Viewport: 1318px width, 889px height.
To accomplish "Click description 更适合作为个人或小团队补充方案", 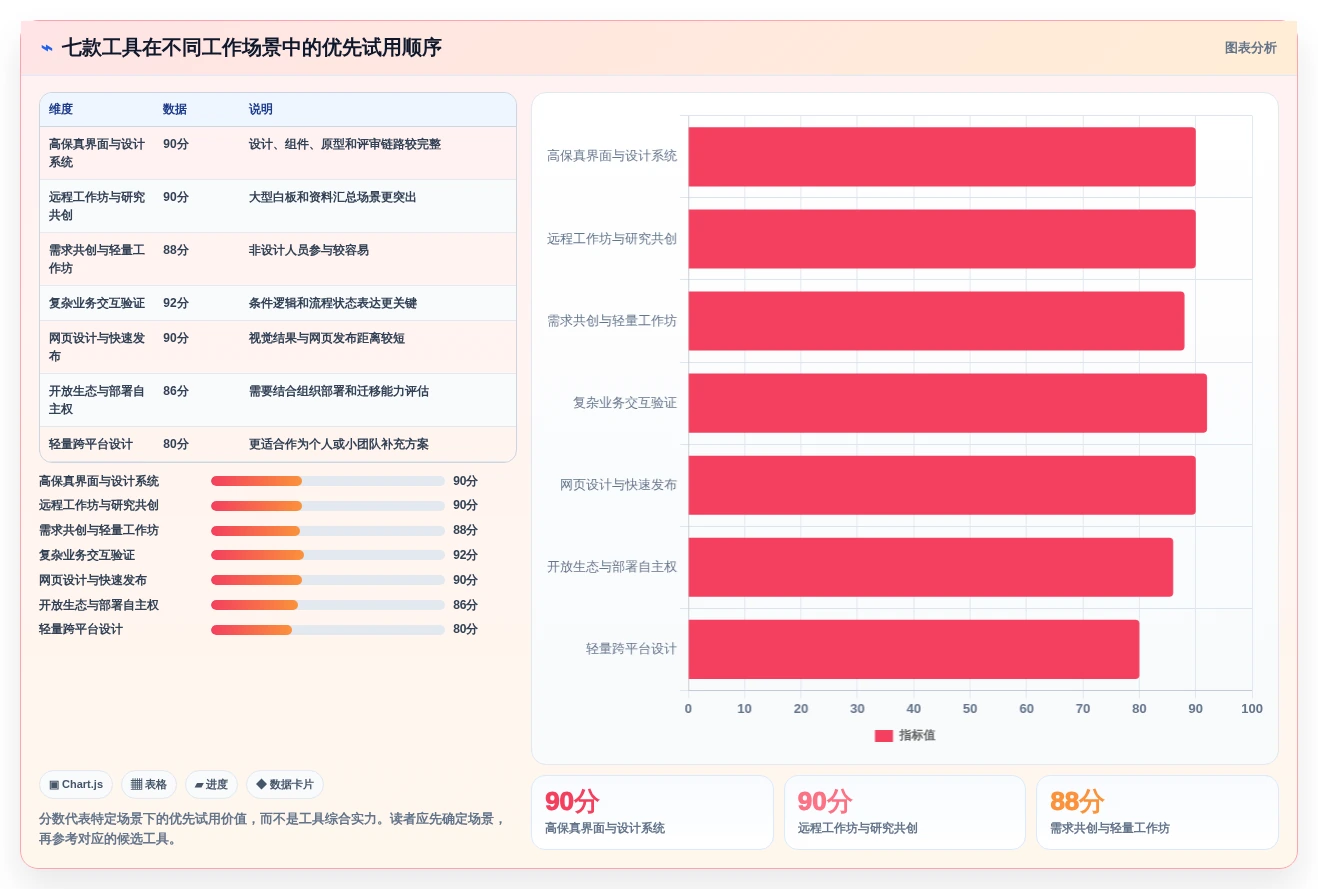I will [339, 444].
